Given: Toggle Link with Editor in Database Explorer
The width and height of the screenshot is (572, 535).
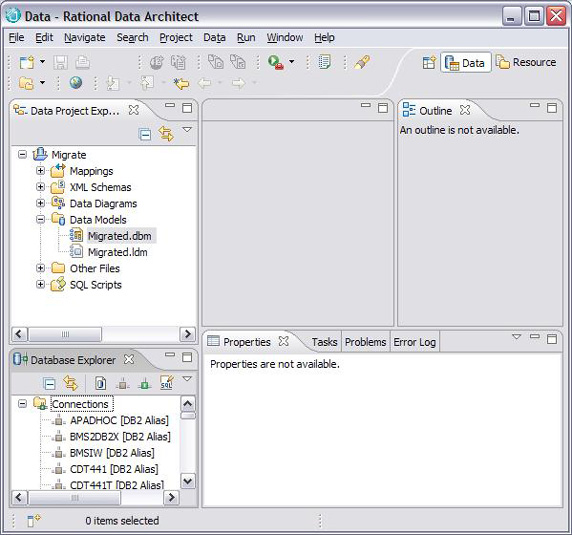Looking at the screenshot, I should click(x=70, y=383).
